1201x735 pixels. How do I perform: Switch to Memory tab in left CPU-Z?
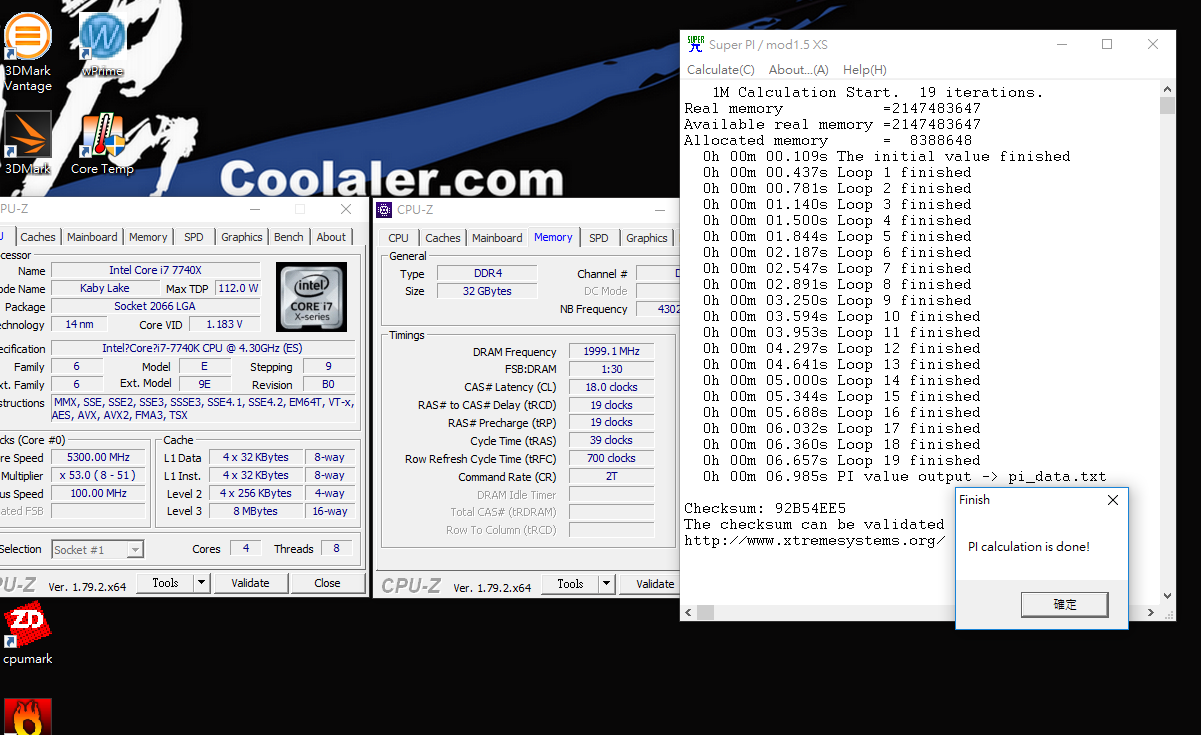[148, 237]
